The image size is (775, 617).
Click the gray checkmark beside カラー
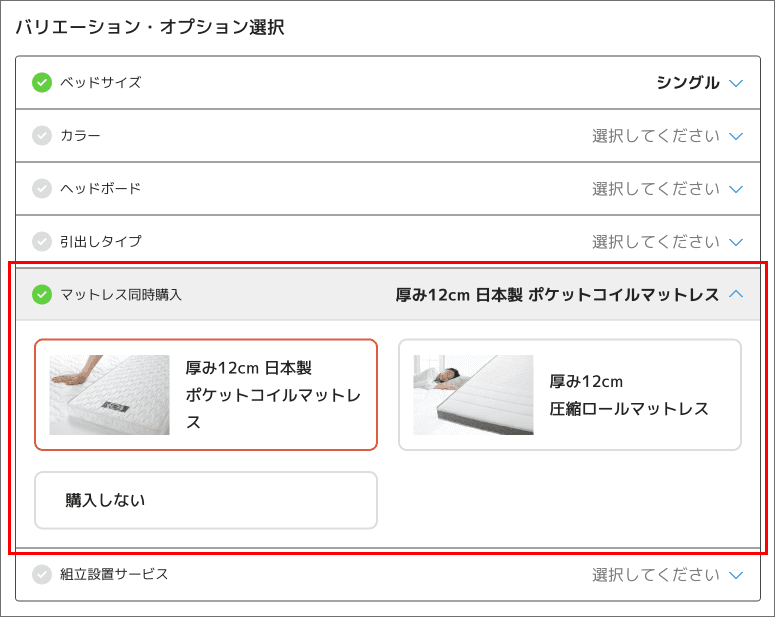(42, 135)
